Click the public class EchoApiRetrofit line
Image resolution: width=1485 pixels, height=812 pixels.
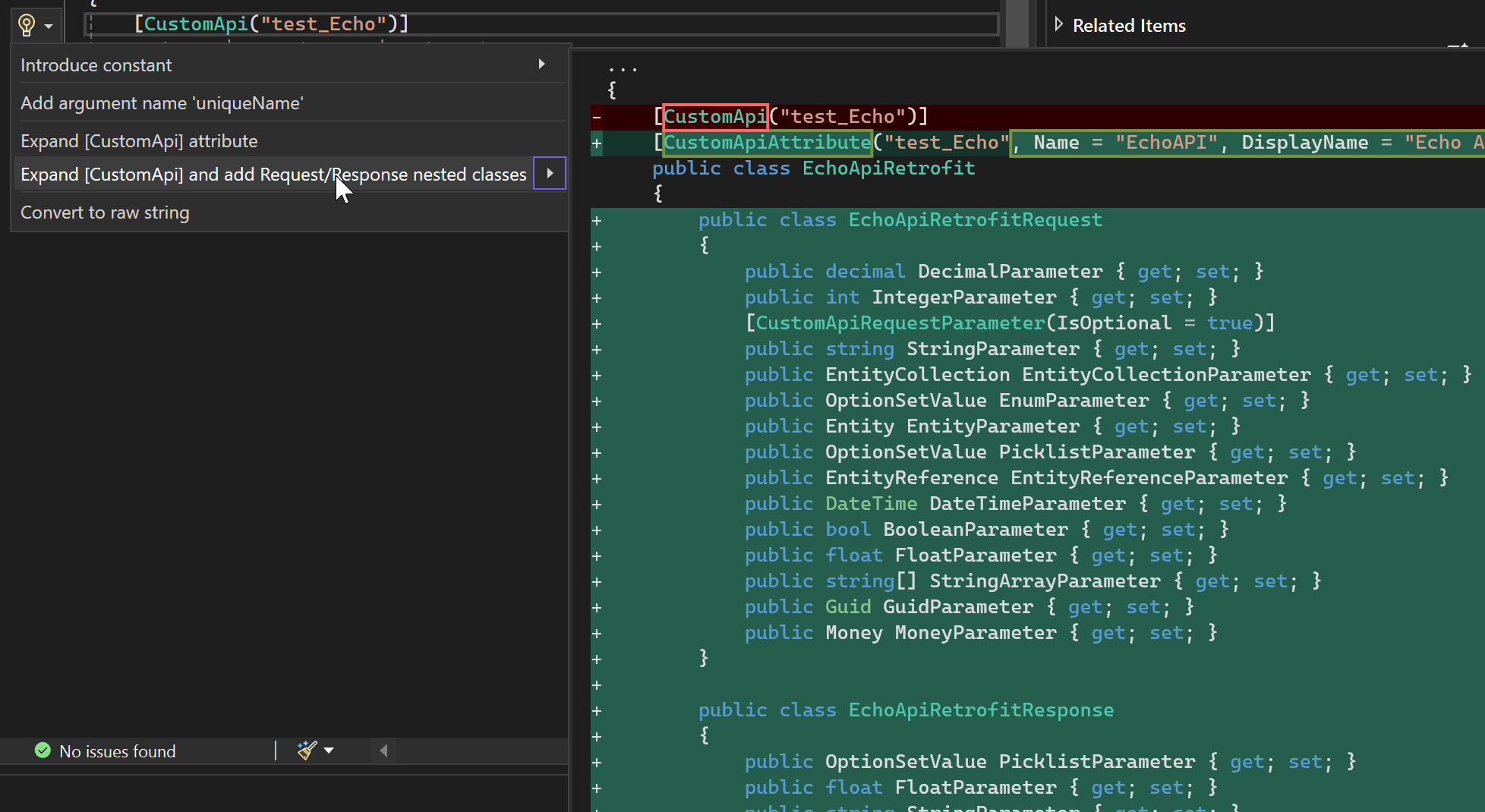814,168
